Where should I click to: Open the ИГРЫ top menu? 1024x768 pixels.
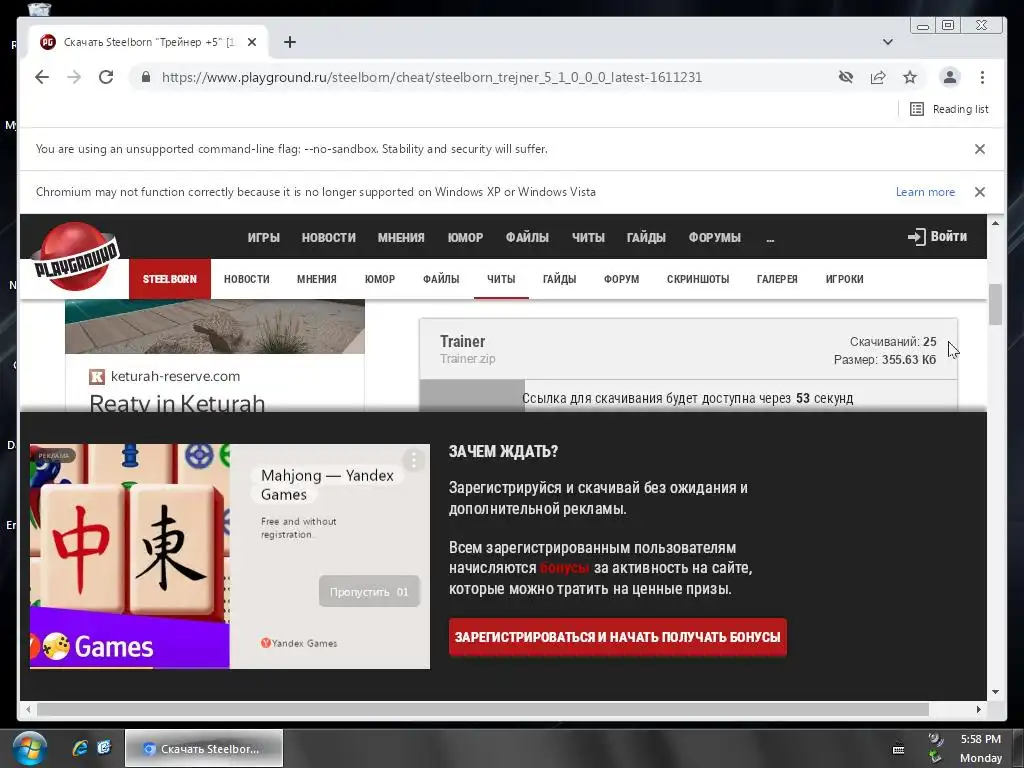[264, 238]
